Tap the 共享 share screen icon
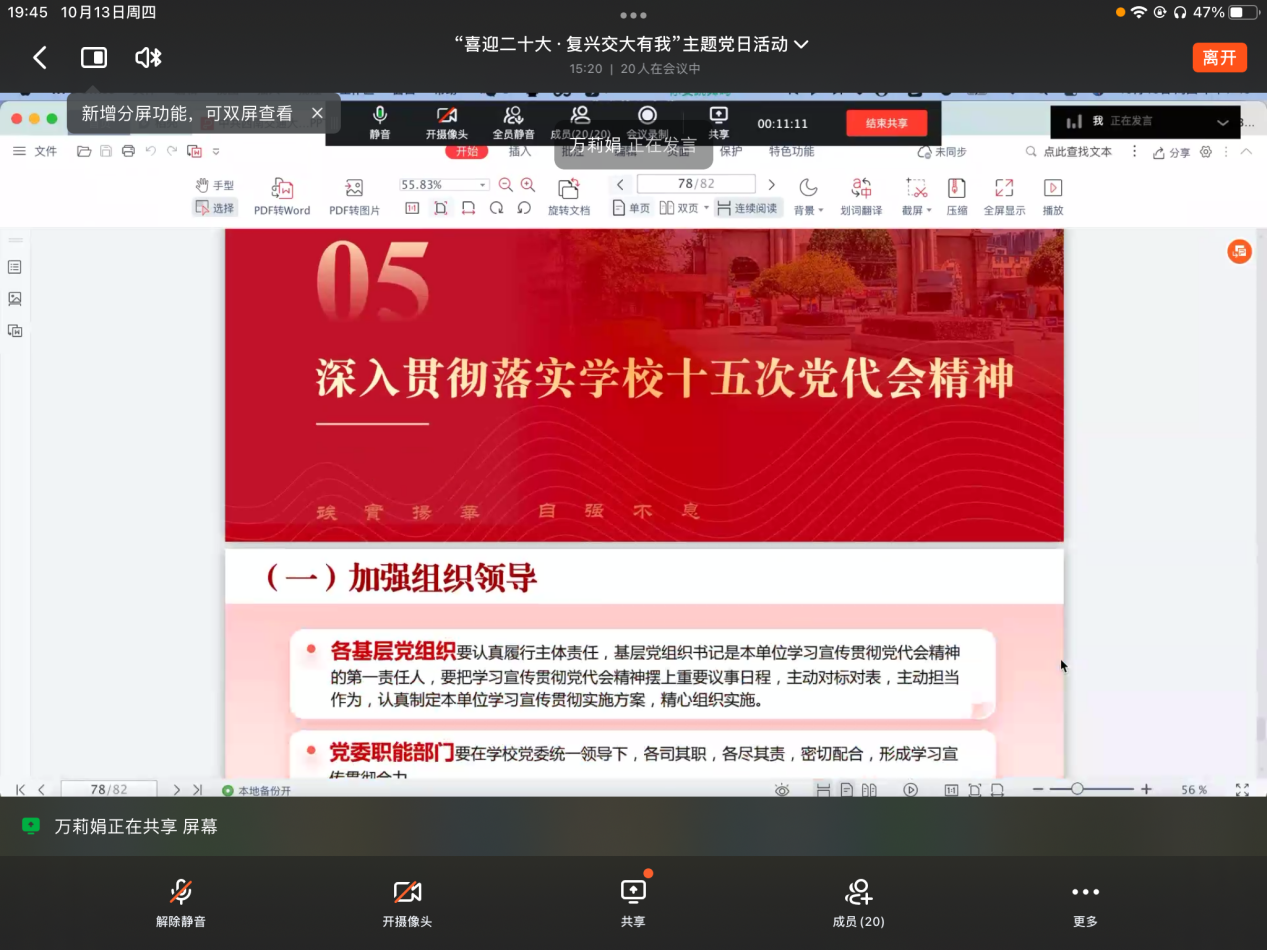Screen dimensions: 1267x950 tap(633, 902)
